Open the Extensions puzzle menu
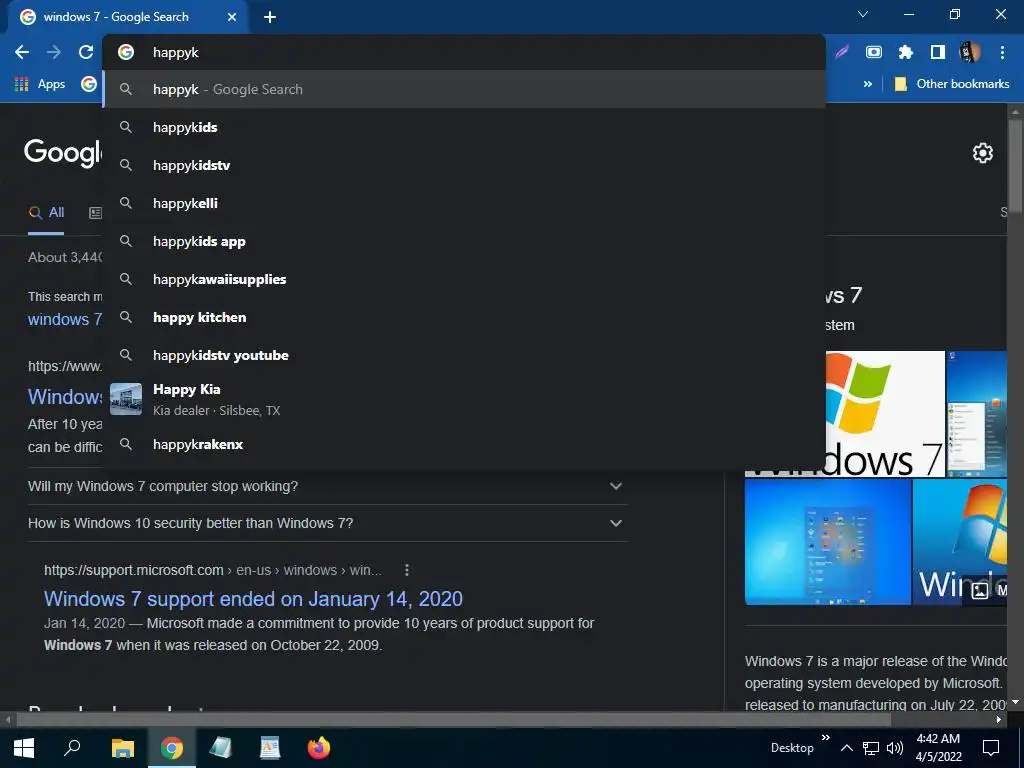Viewport: 1024px width, 768px height. coord(905,52)
